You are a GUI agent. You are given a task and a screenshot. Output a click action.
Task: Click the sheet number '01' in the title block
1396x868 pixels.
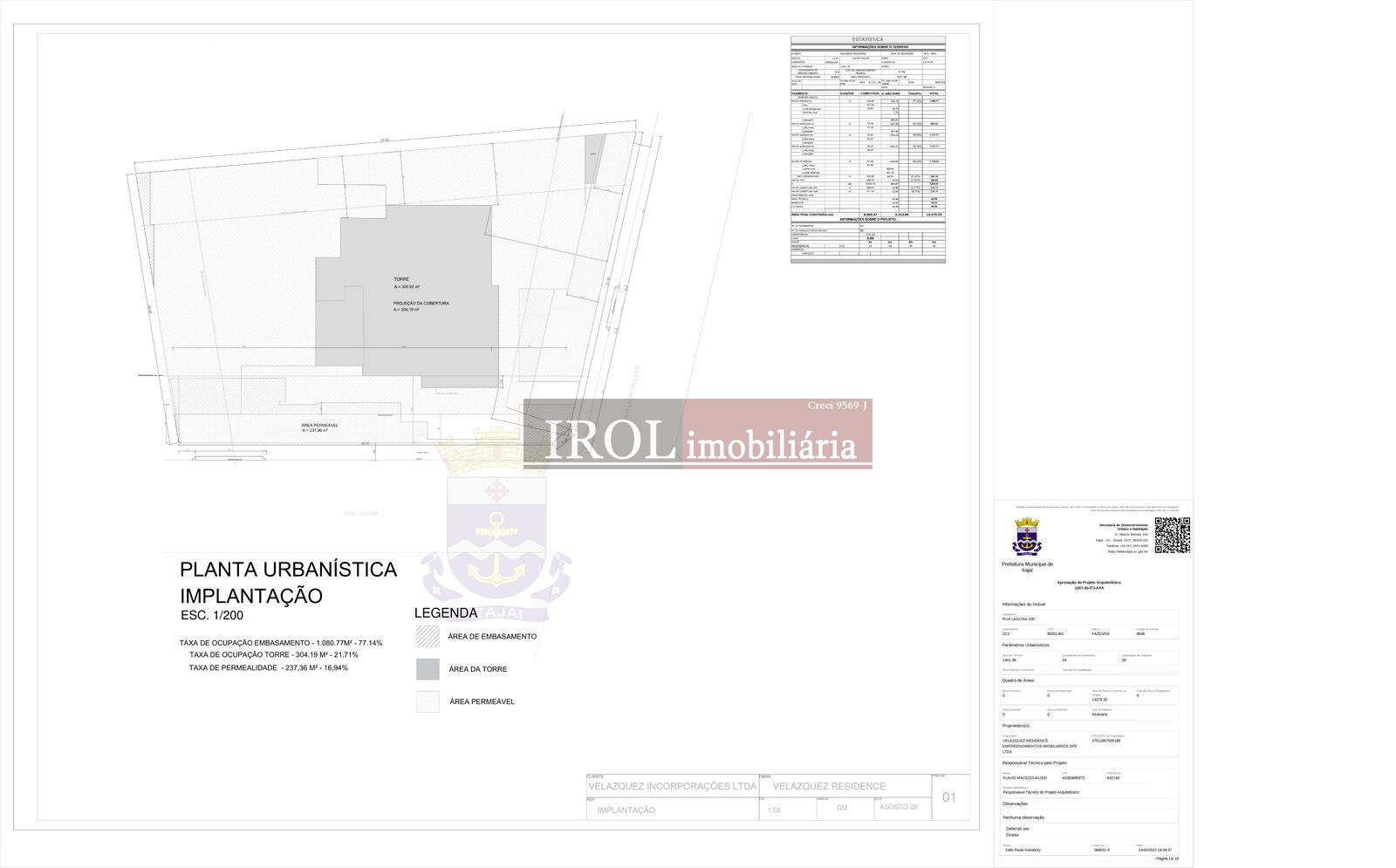(x=949, y=797)
